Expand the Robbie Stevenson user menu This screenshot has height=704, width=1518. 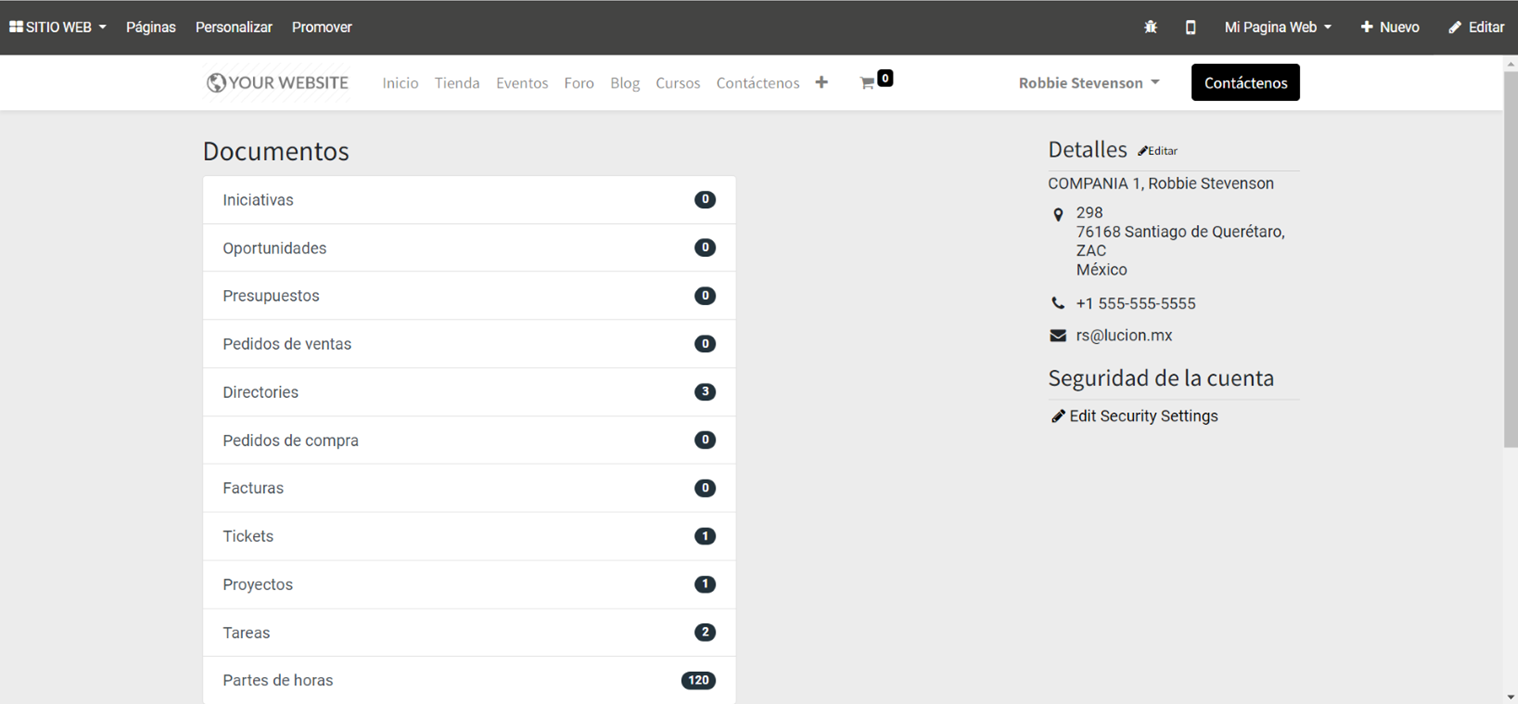(x=1088, y=83)
